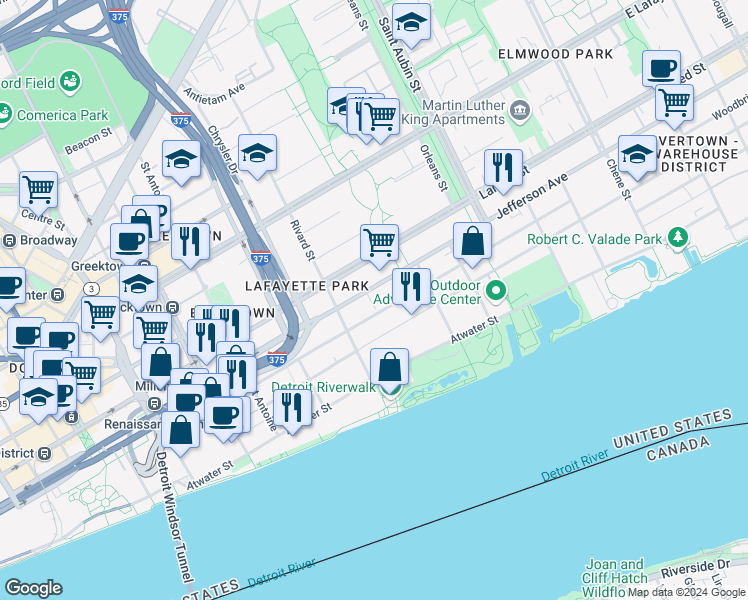The image size is (748, 600).
Task: Click the shopping bag marker at Detroit Riverwalk
Action: [390, 366]
